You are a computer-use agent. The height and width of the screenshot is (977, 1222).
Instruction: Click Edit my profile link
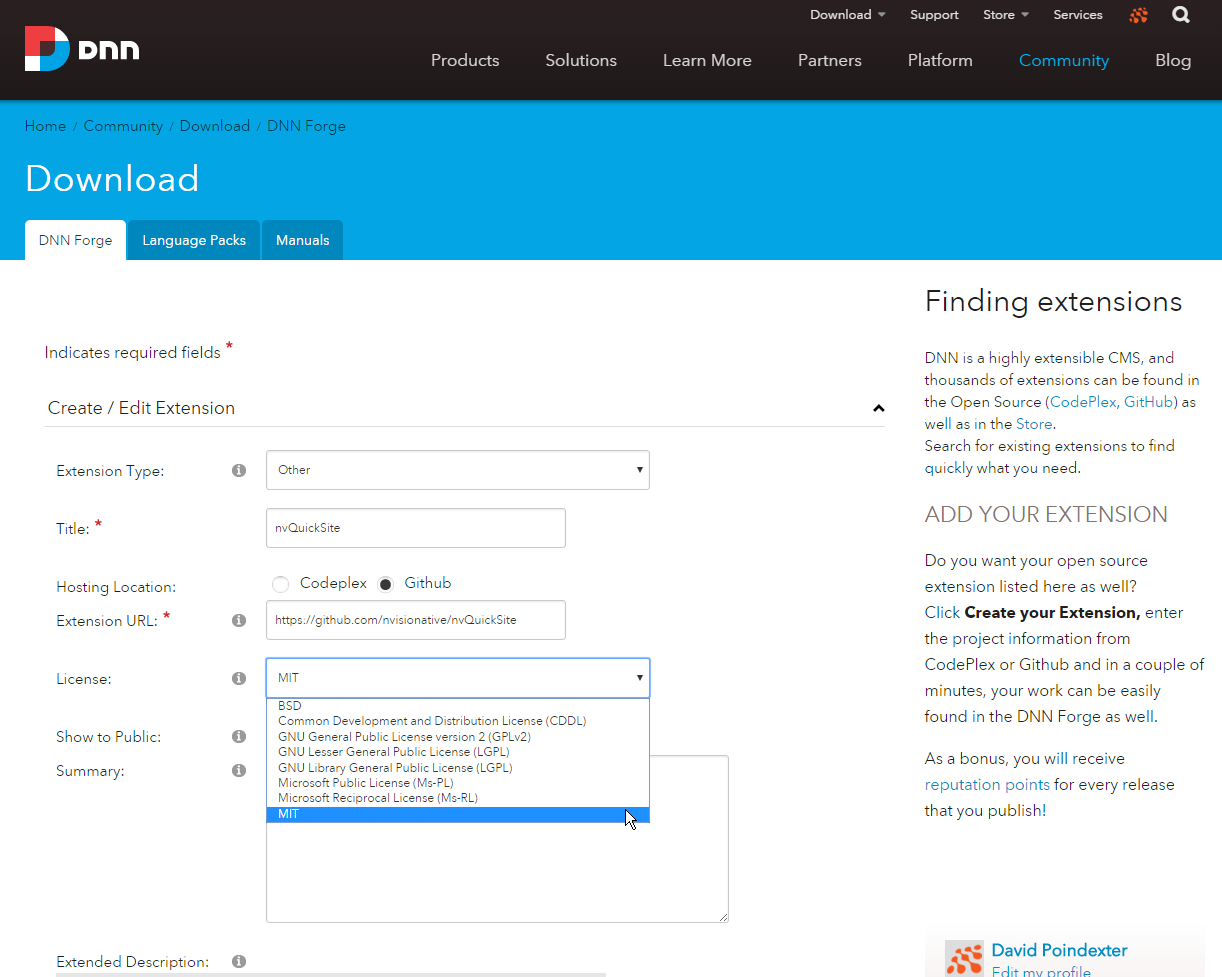pyautogui.click(x=1041, y=971)
